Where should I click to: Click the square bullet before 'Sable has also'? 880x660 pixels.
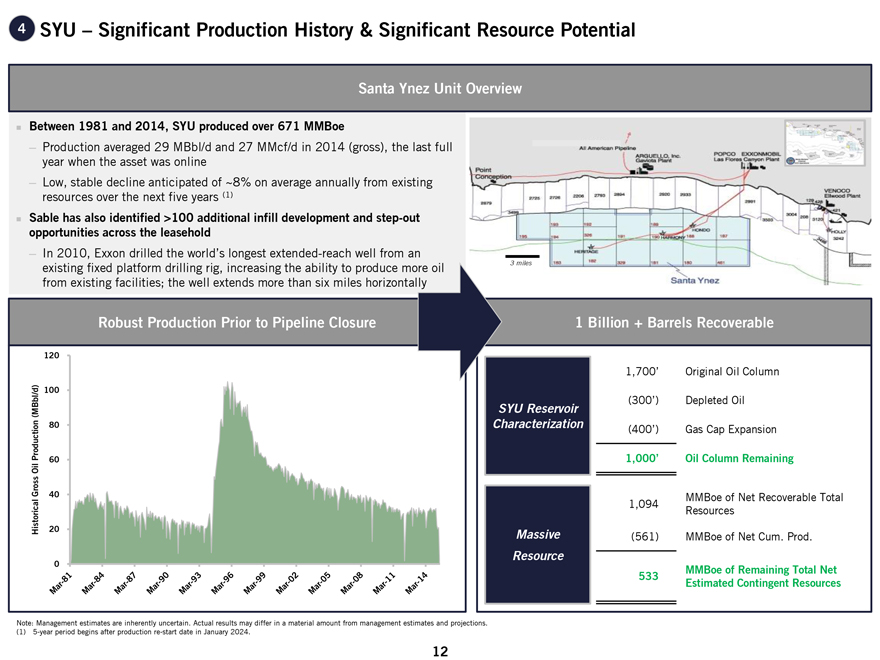(19, 217)
